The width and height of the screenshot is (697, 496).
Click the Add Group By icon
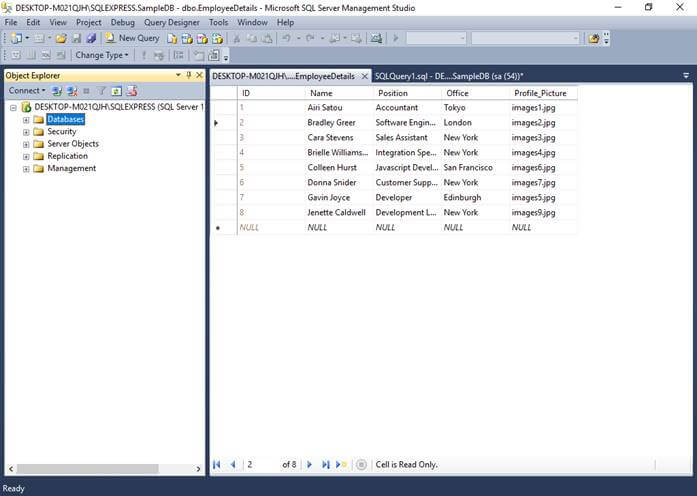click(179, 55)
